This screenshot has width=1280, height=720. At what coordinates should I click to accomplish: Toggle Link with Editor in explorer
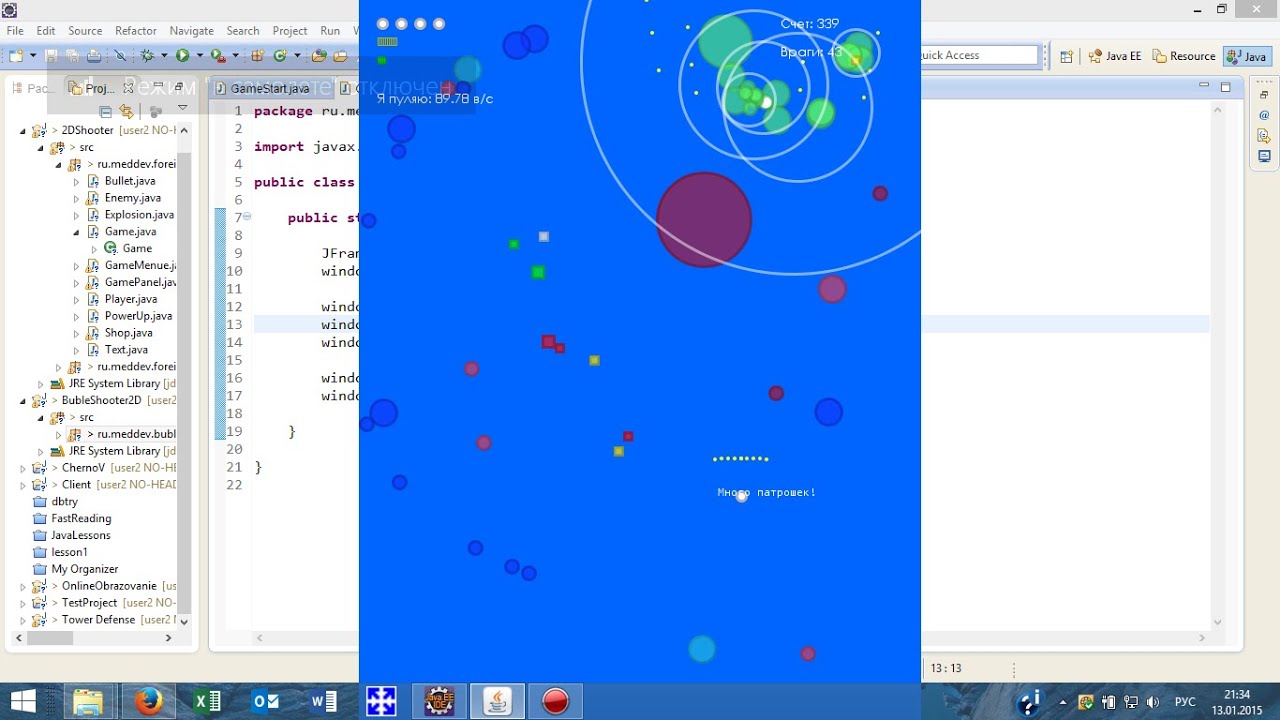click(x=126, y=110)
